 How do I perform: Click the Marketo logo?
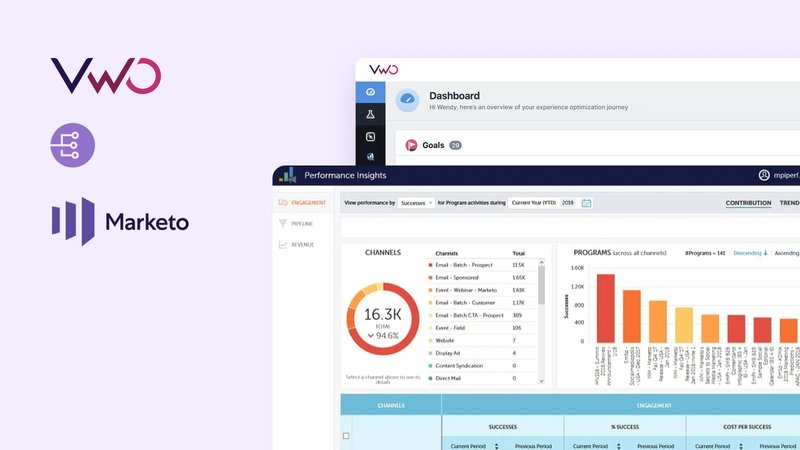120,221
